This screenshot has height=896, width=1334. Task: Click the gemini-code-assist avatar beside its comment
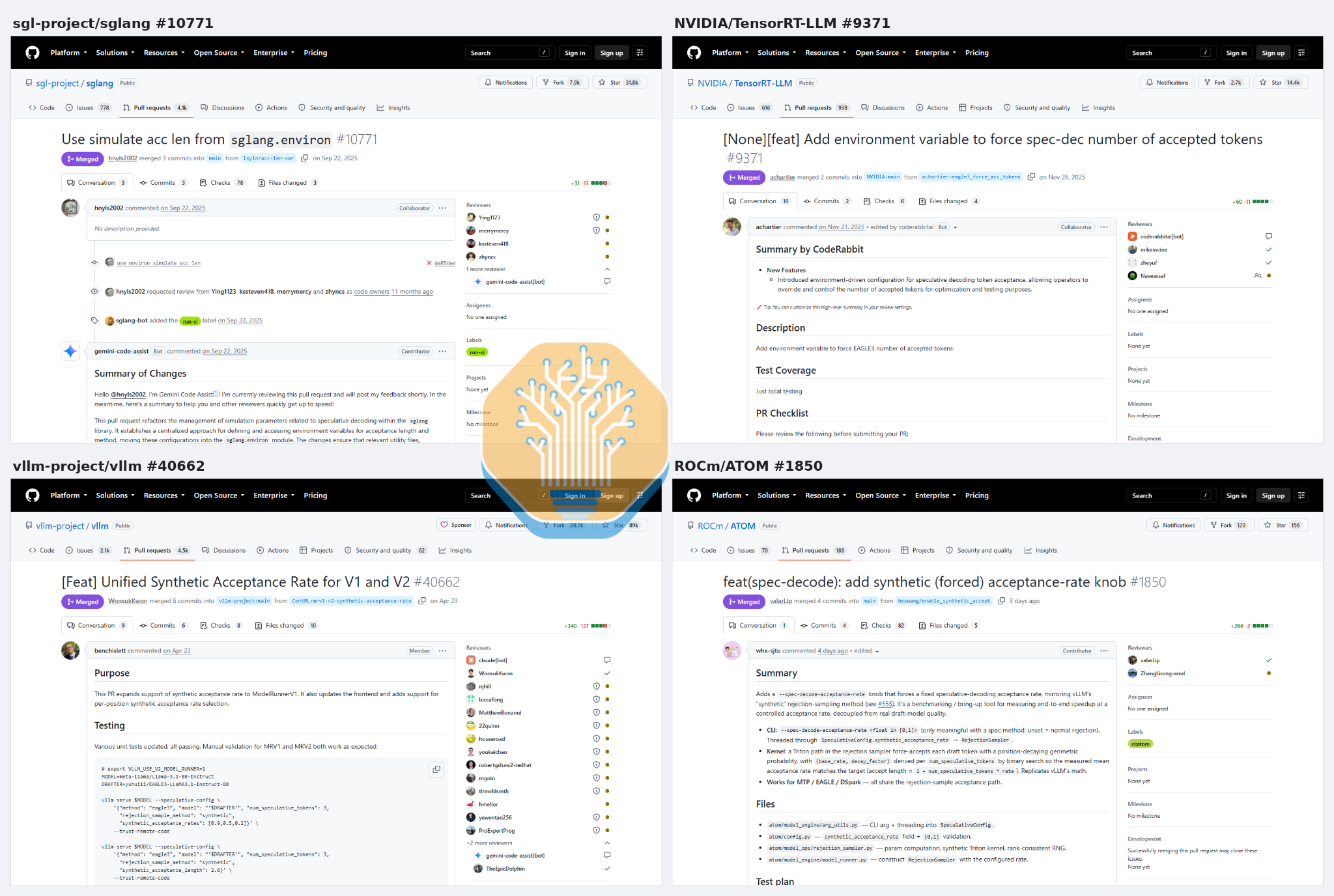70,352
